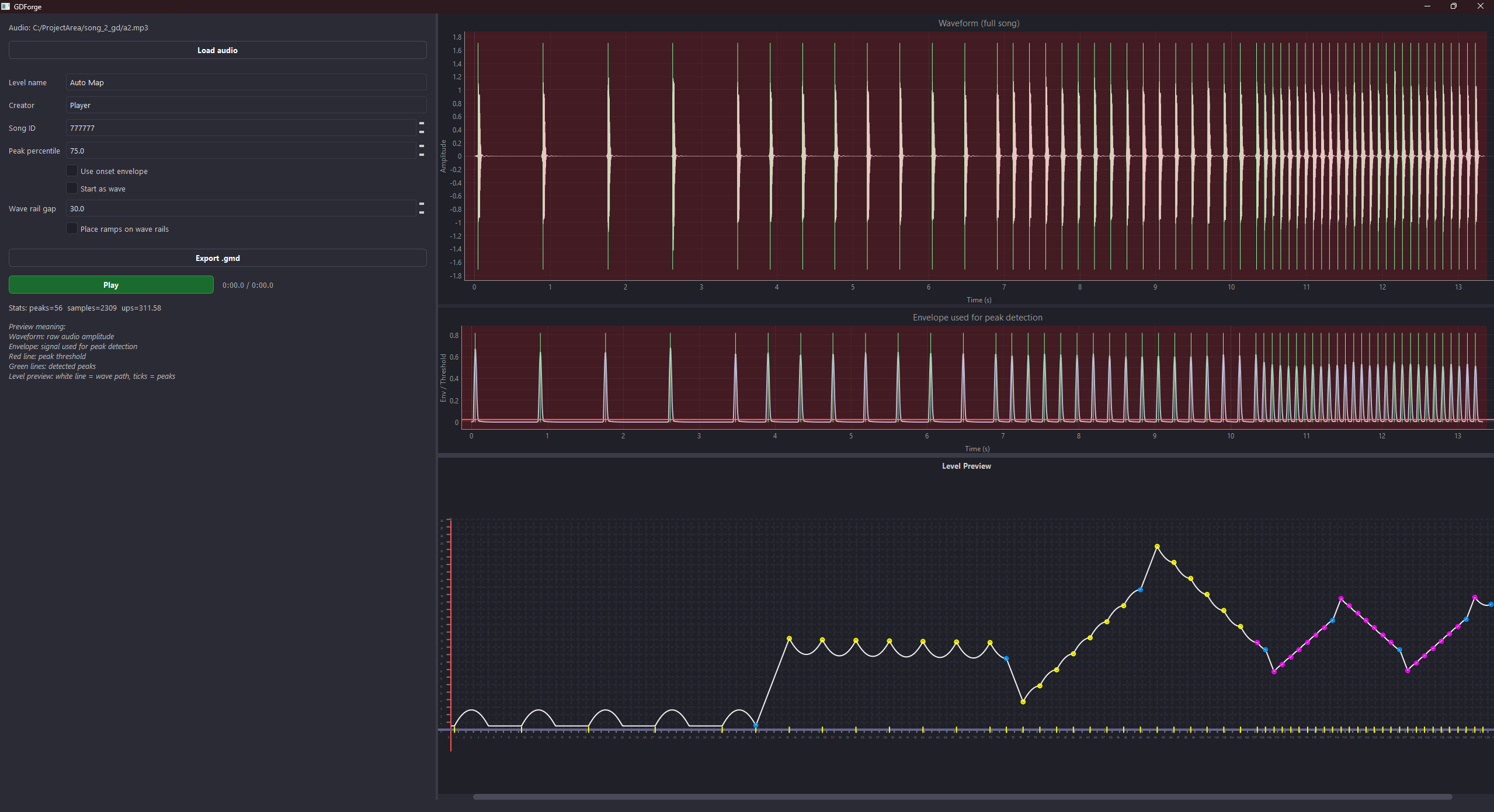
Task: Focus the Creator text field
Action: point(245,105)
